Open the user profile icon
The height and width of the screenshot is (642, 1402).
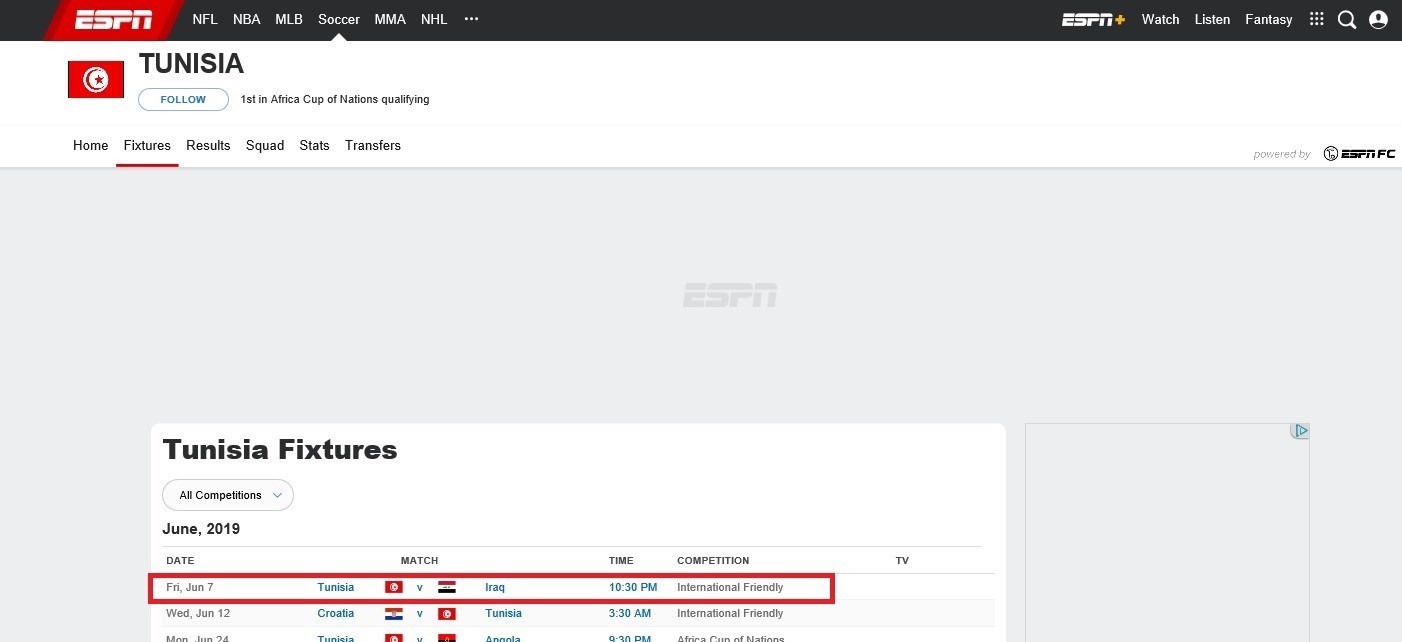click(1378, 20)
